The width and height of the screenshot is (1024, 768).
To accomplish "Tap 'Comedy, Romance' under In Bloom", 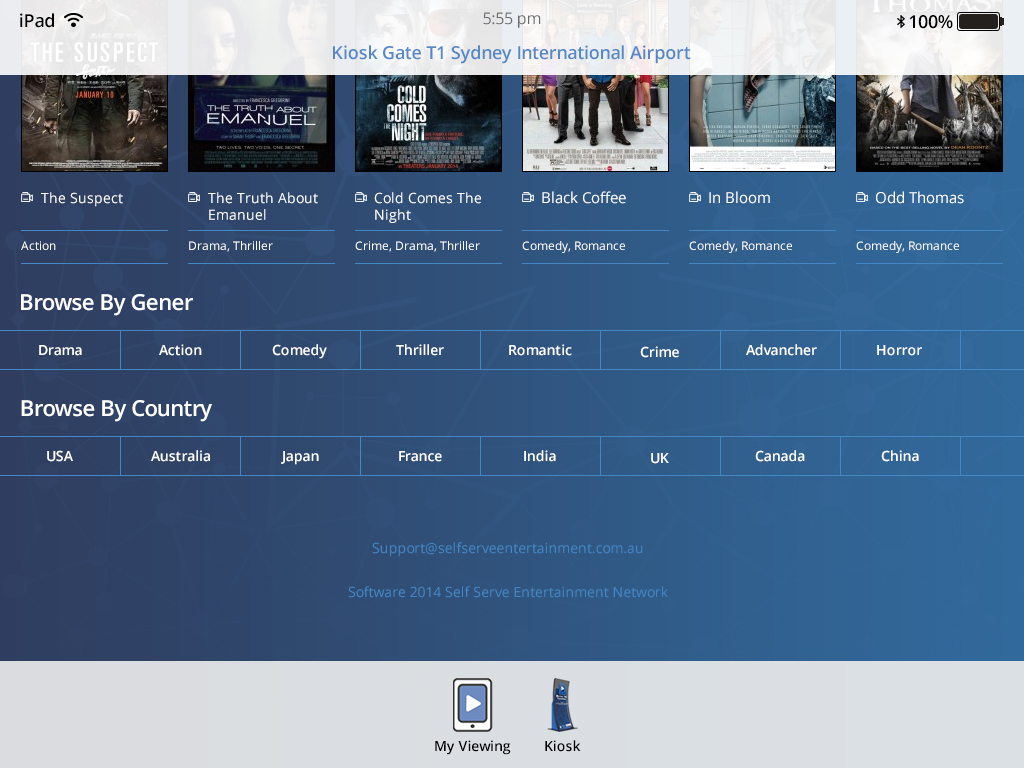I will (741, 246).
